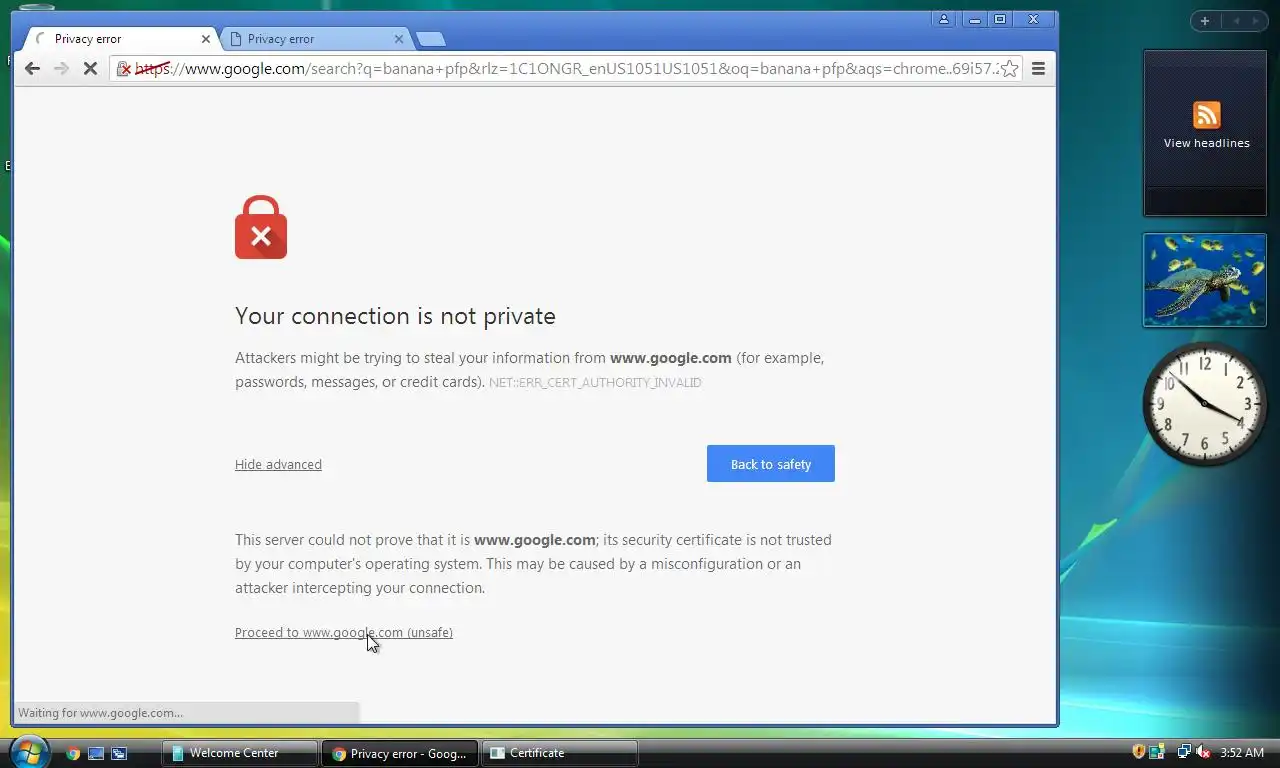This screenshot has height=768, width=1280.
Task: Click the muted volume tray icon
Action: (x=1203, y=752)
